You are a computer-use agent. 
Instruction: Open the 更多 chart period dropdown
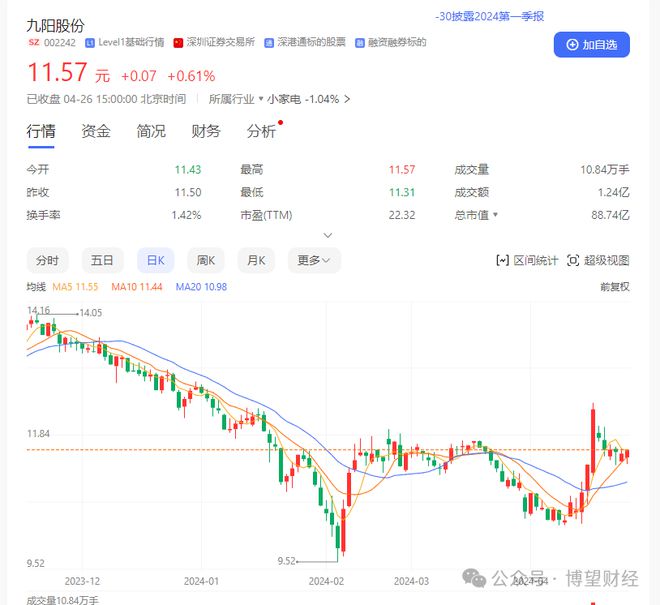tap(314, 261)
